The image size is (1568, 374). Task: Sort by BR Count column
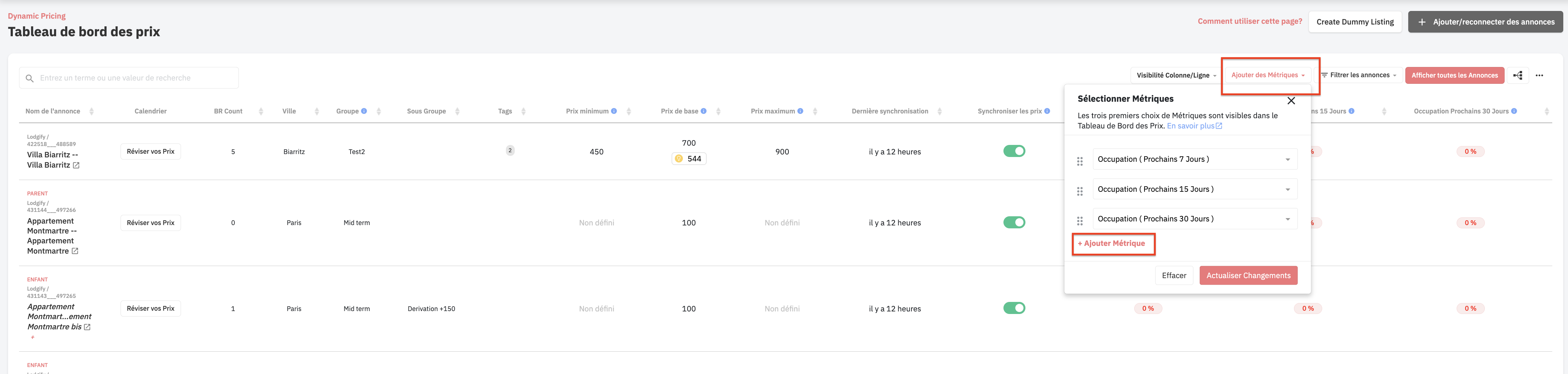click(261, 111)
